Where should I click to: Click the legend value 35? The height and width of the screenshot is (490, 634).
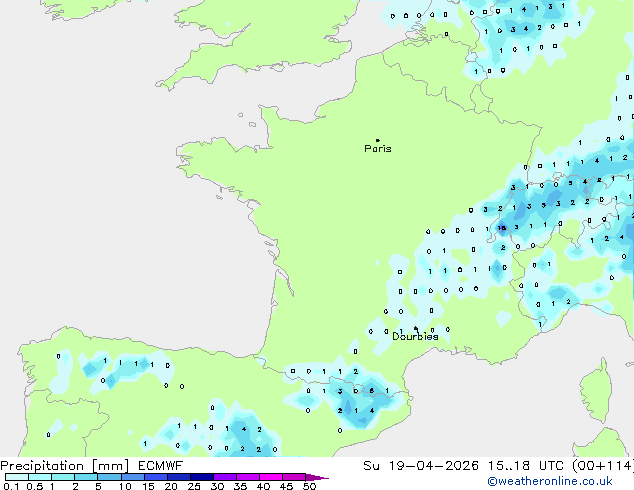click(240, 486)
